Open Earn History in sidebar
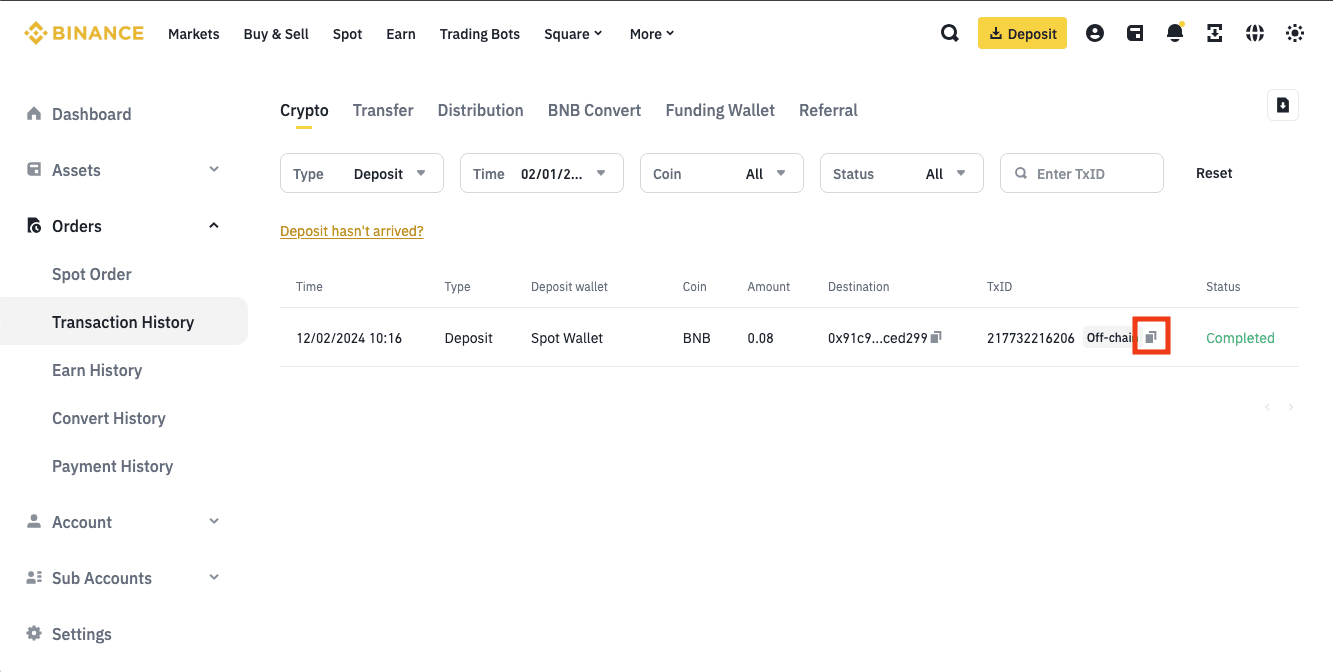 pos(97,370)
